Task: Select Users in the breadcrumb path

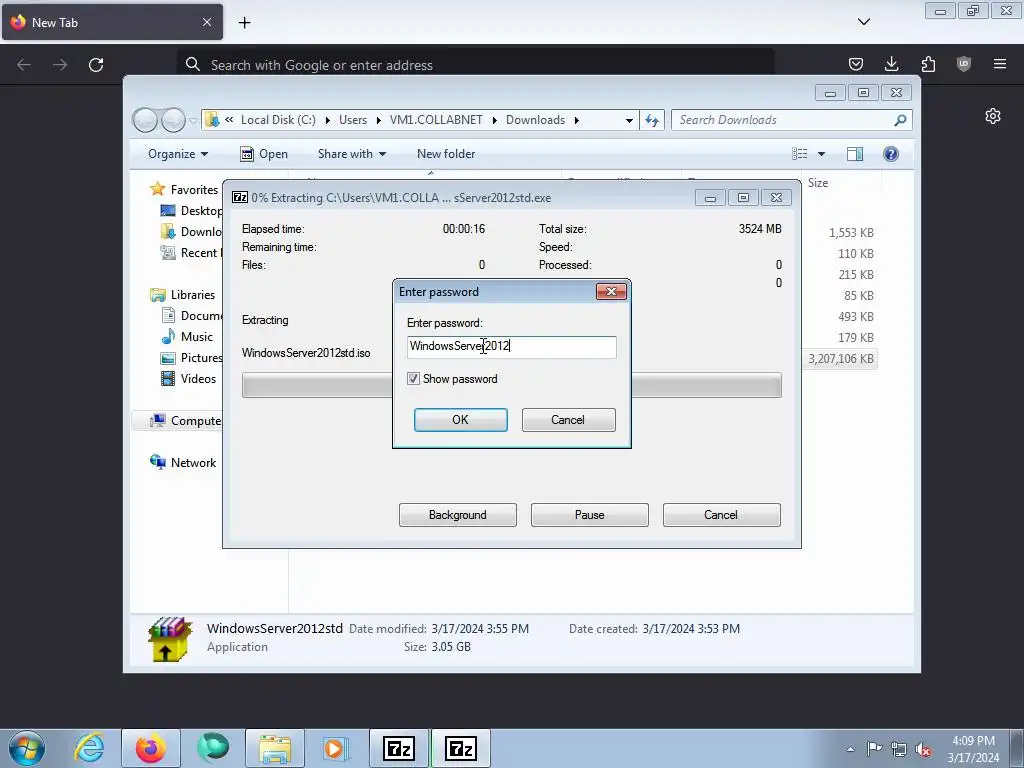Action: pyautogui.click(x=353, y=120)
